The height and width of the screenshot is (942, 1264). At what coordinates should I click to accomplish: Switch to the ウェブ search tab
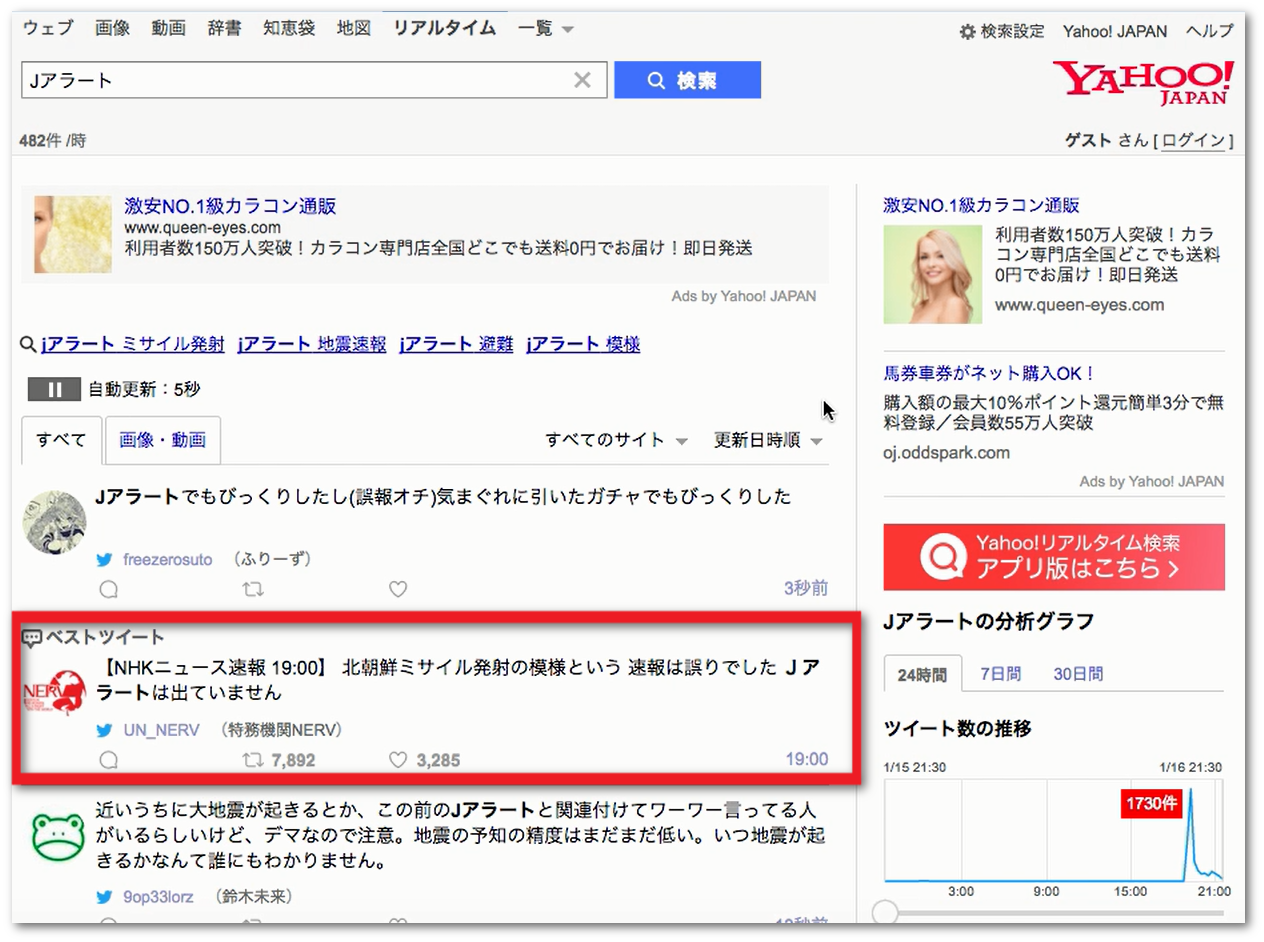pos(48,29)
